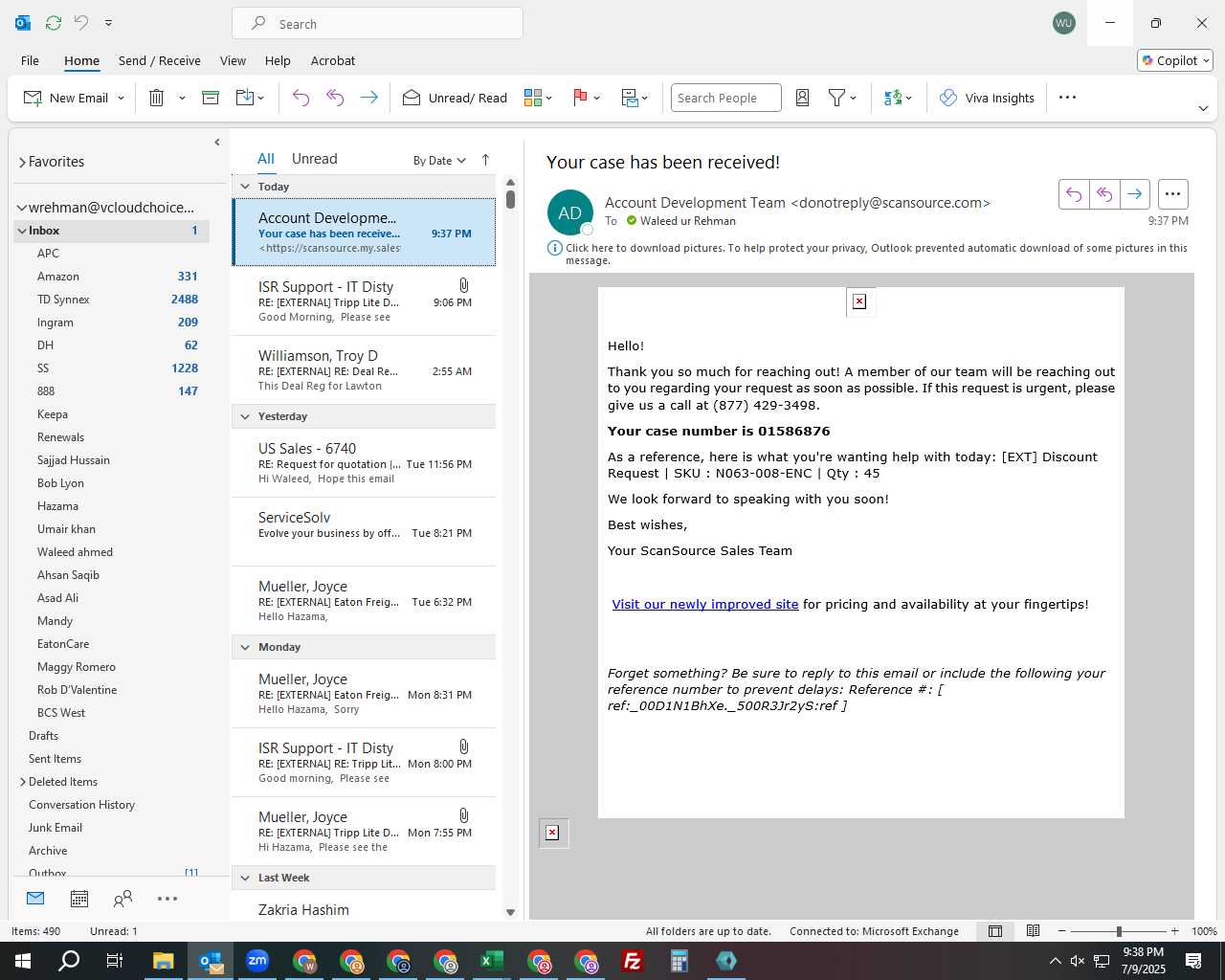Open the Copilot button

click(x=1175, y=60)
